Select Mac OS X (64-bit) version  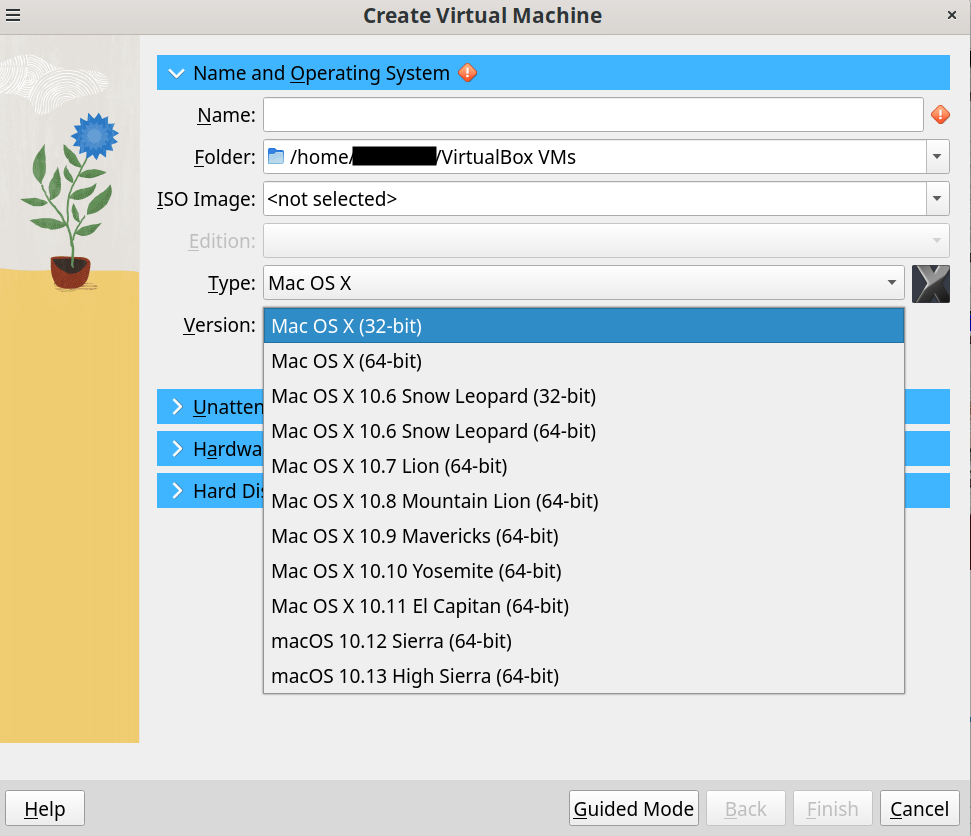(583, 361)
